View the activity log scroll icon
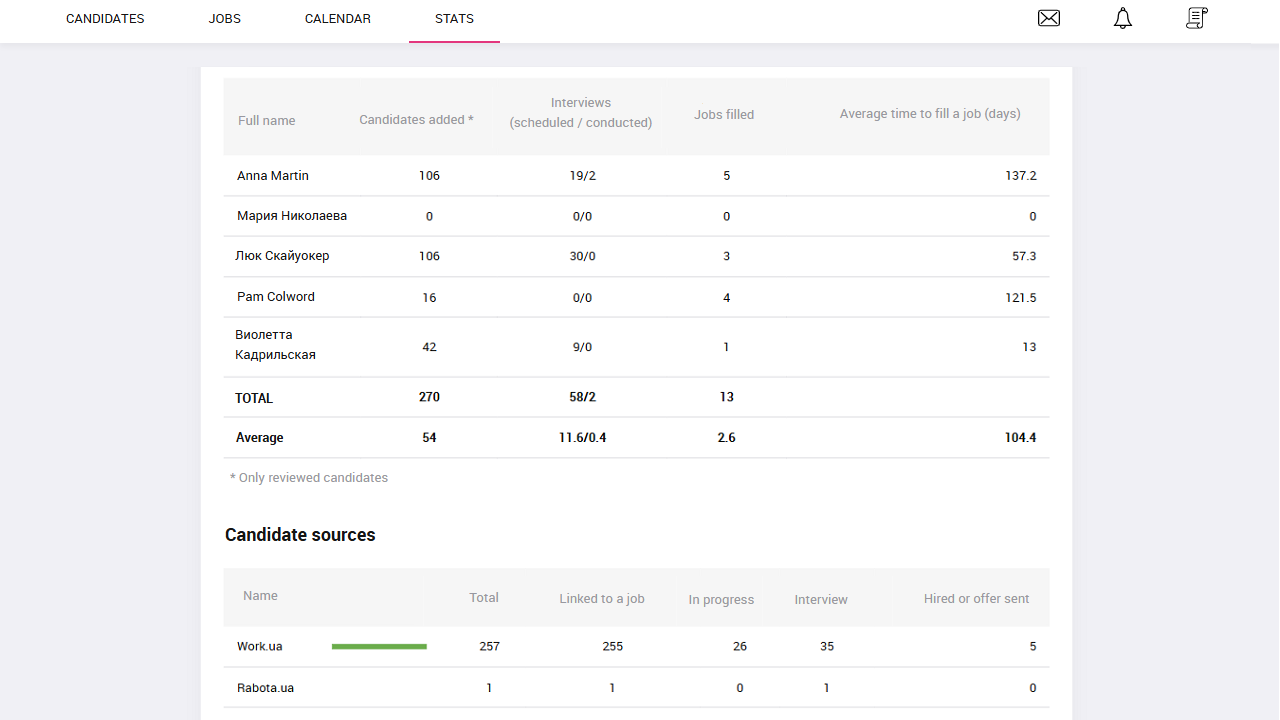The height and width of the screenshot is (720, 1280). tap(1196, 18)
